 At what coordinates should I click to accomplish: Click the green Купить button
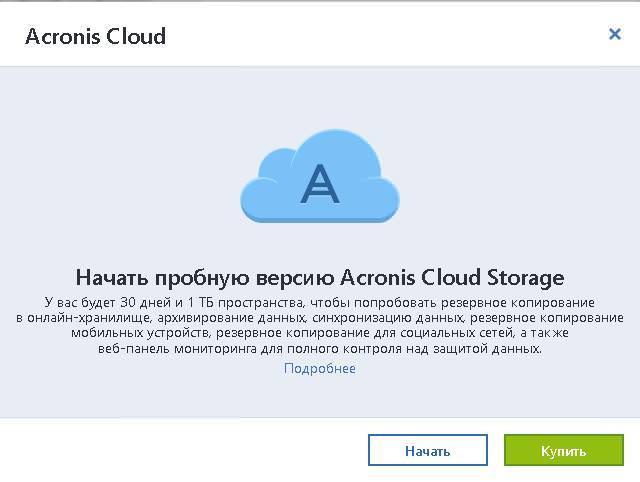(x=564, y=450)
